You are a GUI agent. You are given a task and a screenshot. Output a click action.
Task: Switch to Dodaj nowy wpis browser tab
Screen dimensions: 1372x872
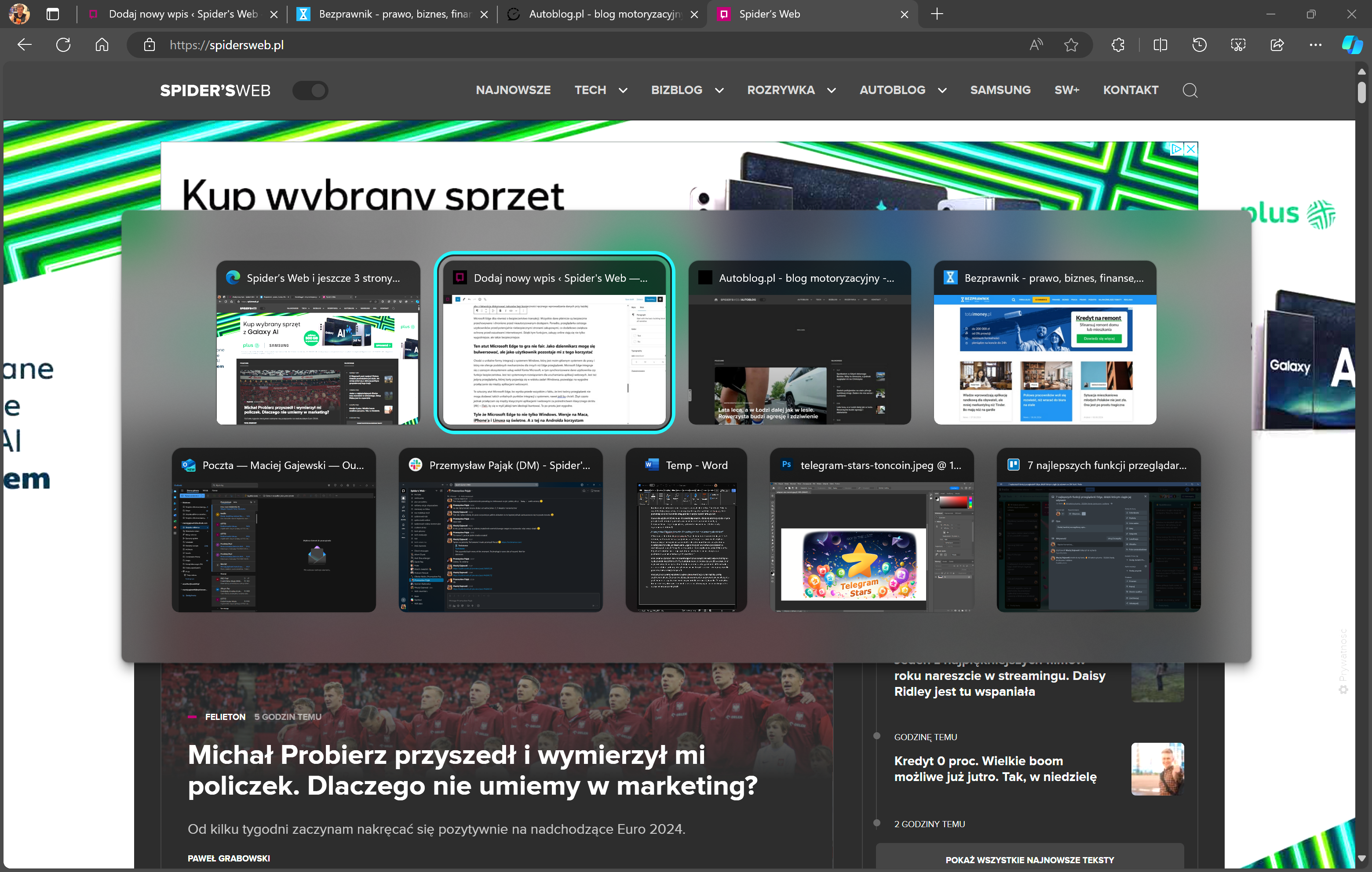(182, 14)
